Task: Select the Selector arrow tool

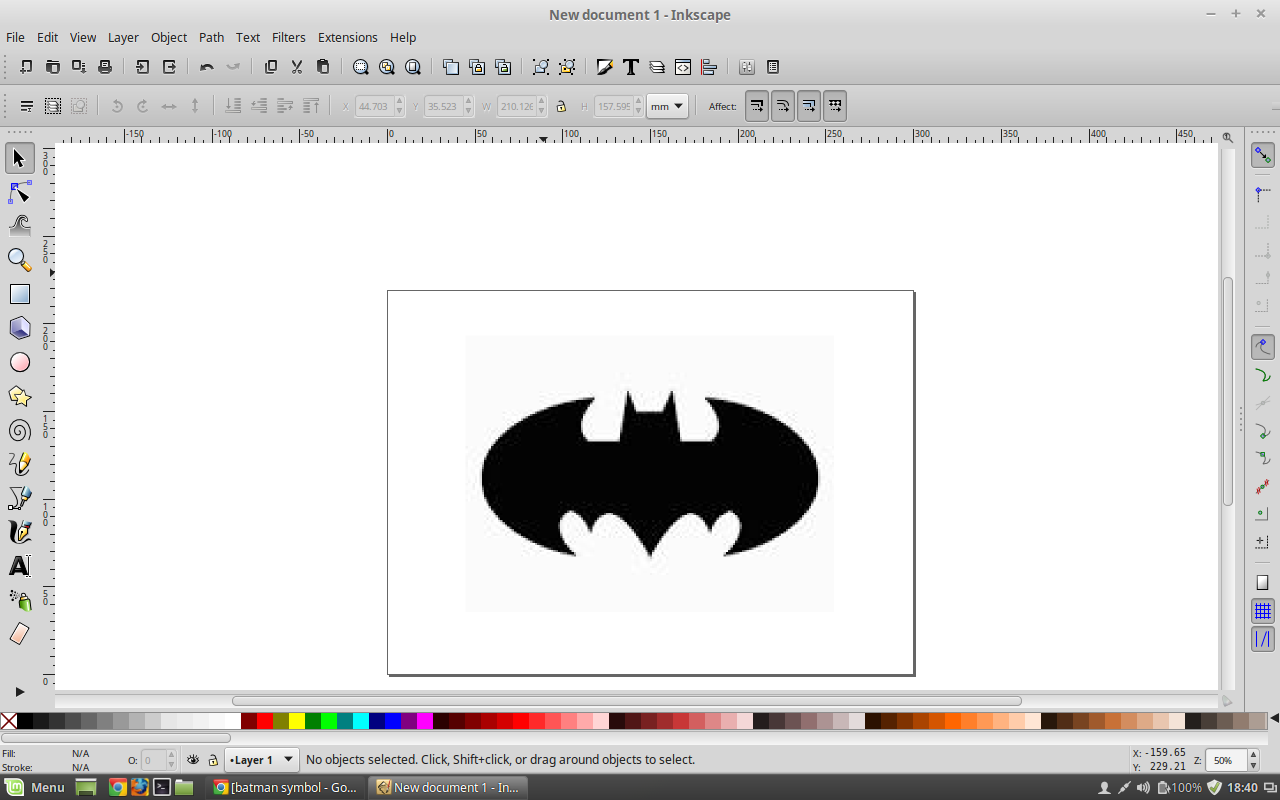Action: [x=19, y=158]
